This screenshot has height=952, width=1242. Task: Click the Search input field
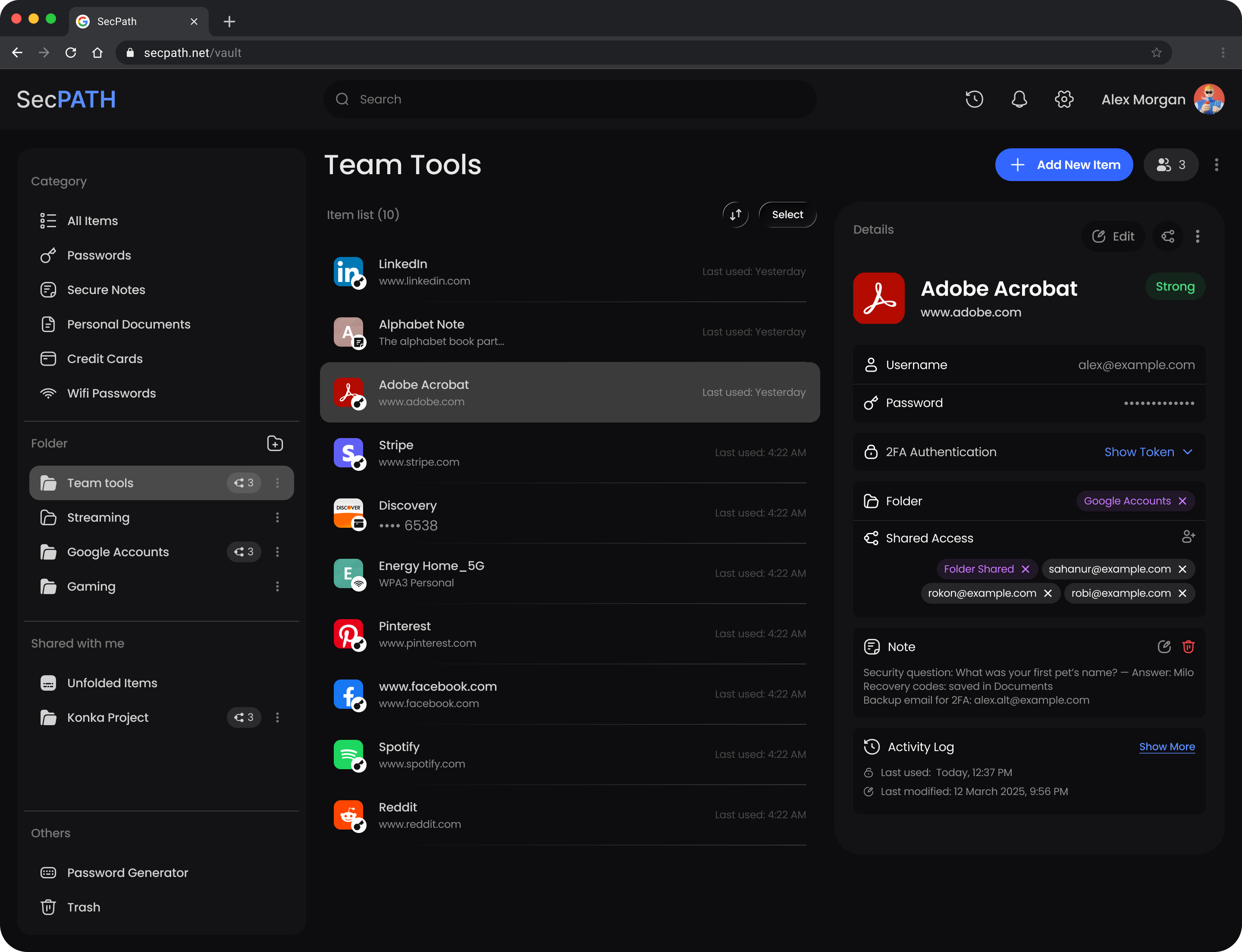click(x=570, y=99)
